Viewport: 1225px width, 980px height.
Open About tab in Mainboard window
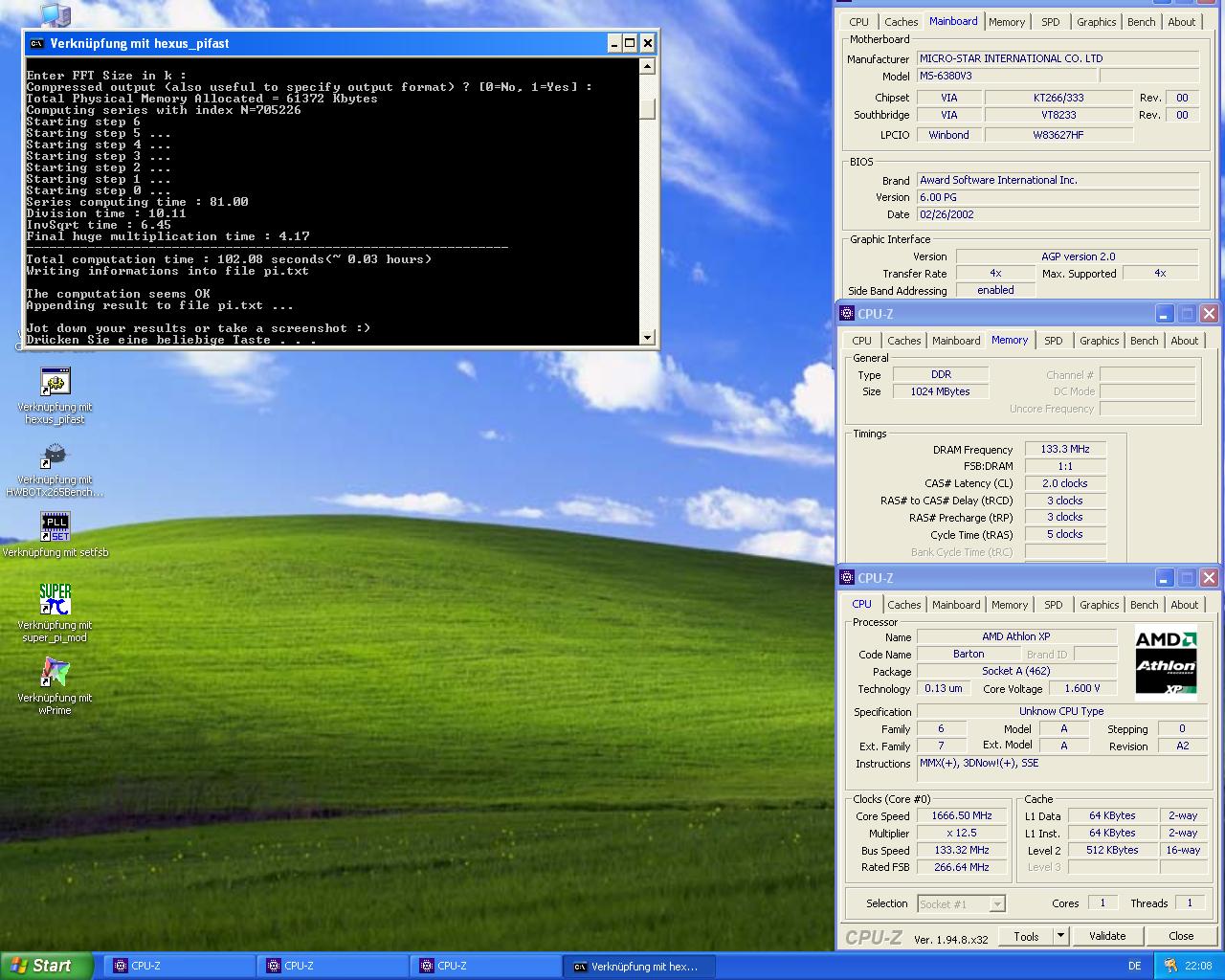[1181, 22]
